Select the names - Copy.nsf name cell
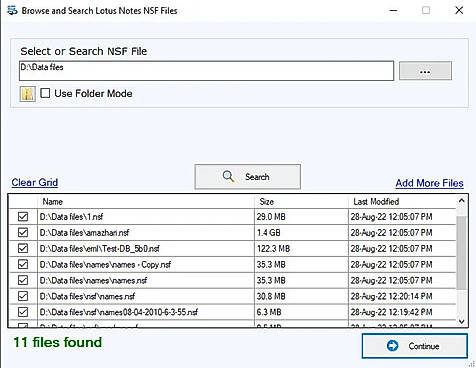476x368 pixels. coord(146,264)
